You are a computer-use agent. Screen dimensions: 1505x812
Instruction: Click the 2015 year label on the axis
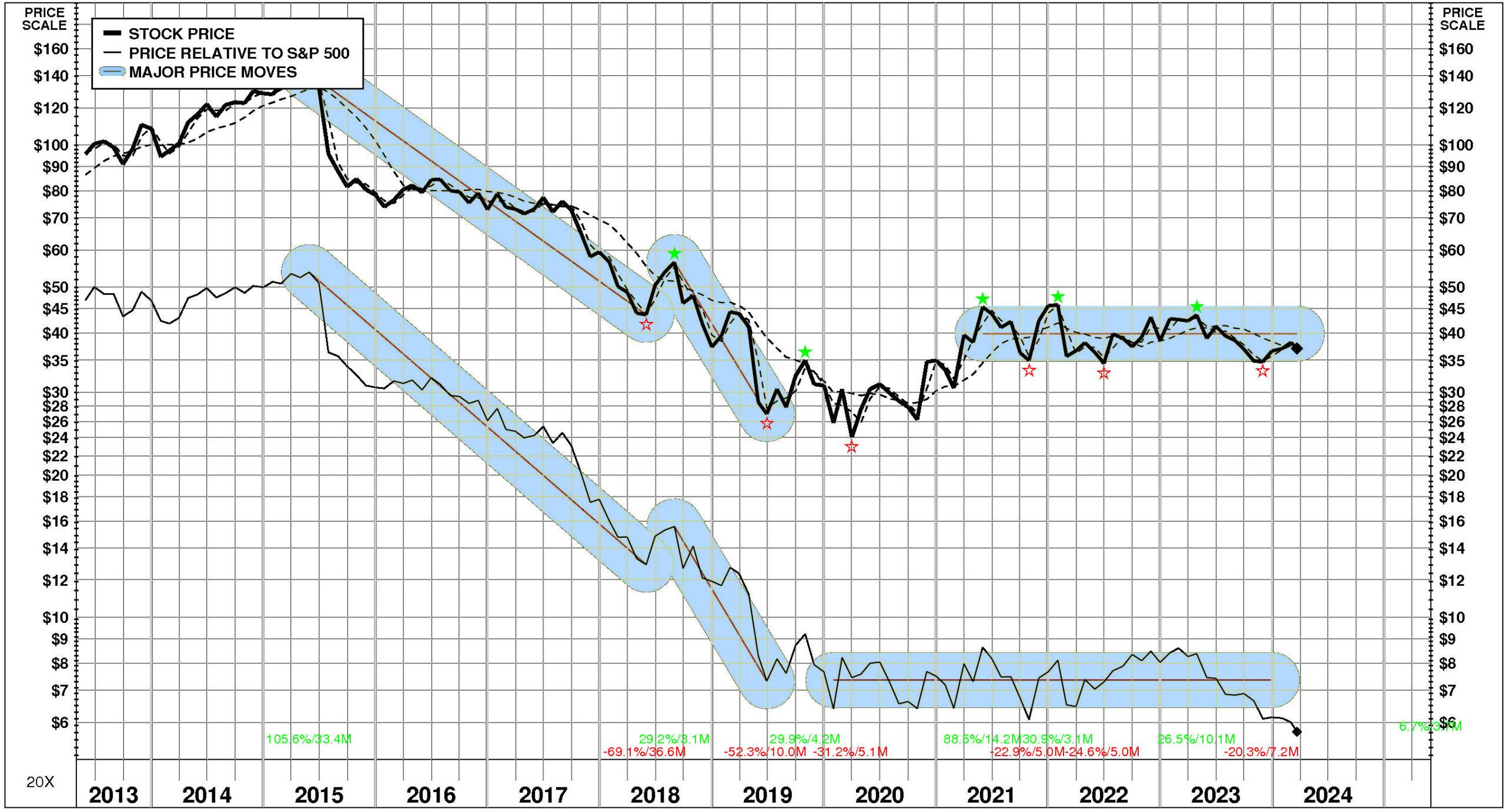319,795
